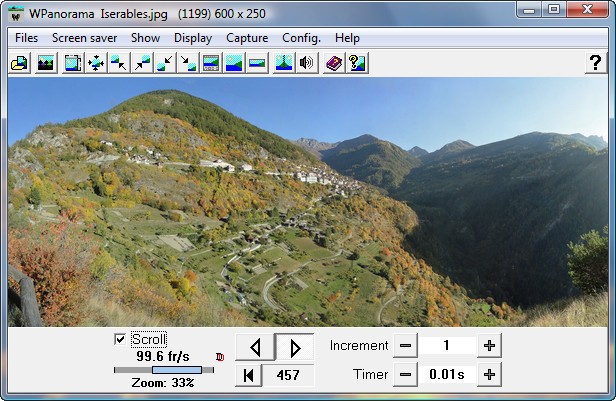Minimize the WPanorama window
The height and width of the screenshot is (401, 616).
coord(529,9)
